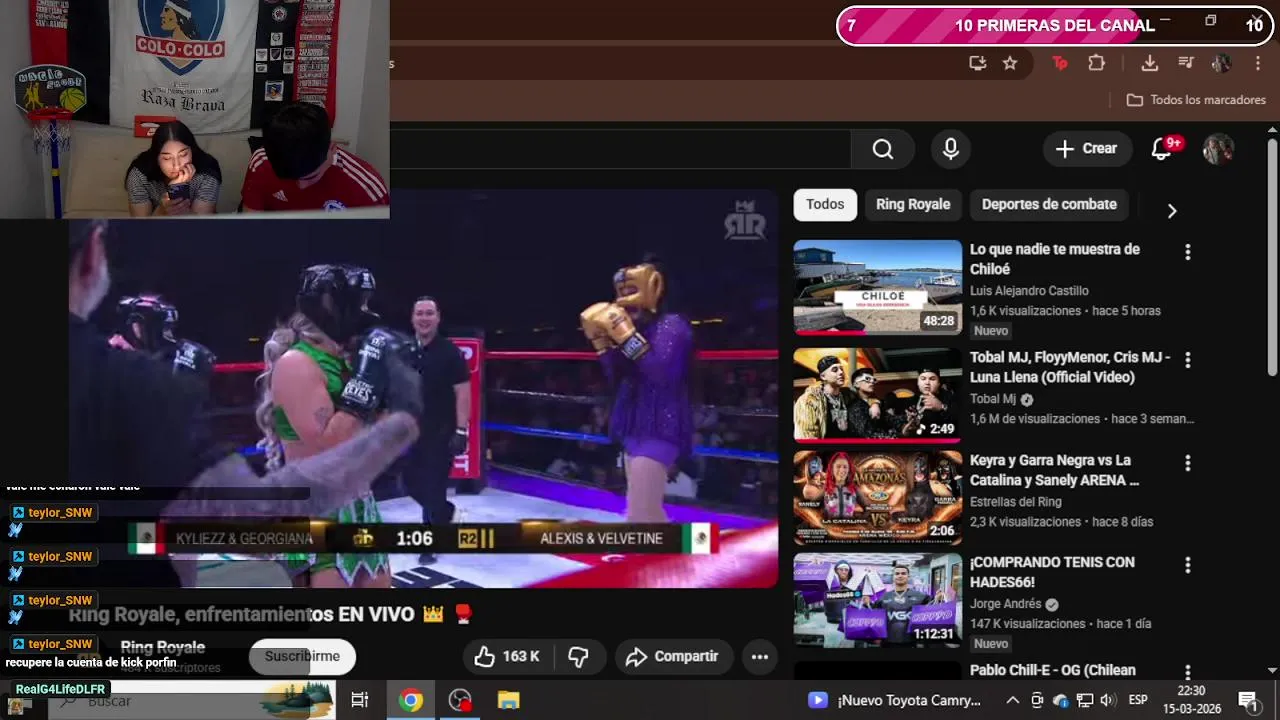Image resolution: width=1280 pixels, height=720 pixels.
Task: Open Luis Alejandro Castillo channel
Action: point(1029,291)
